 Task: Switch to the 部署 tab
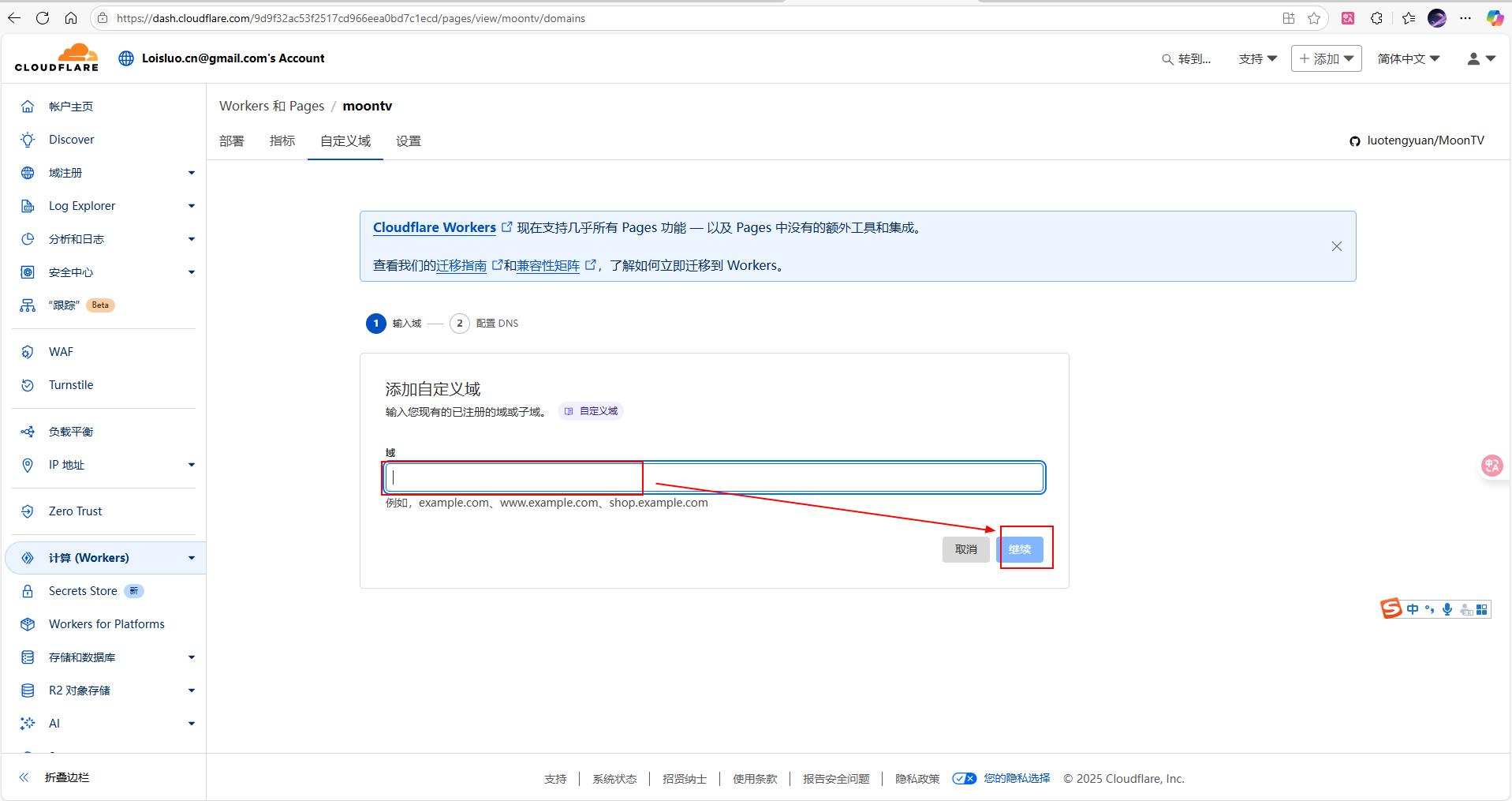232,141
